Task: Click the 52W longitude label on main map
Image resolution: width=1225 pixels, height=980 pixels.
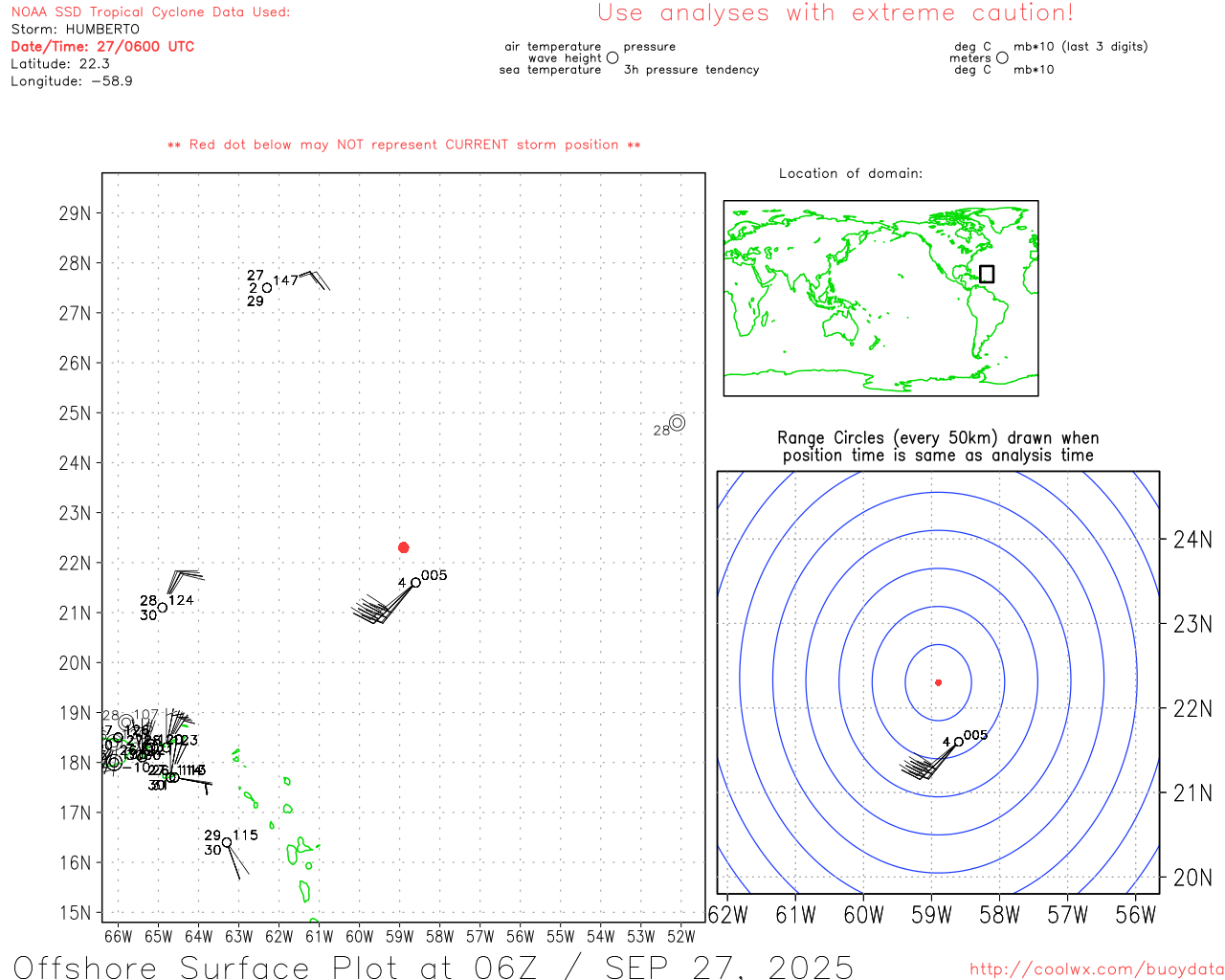Action: (680, 937)
